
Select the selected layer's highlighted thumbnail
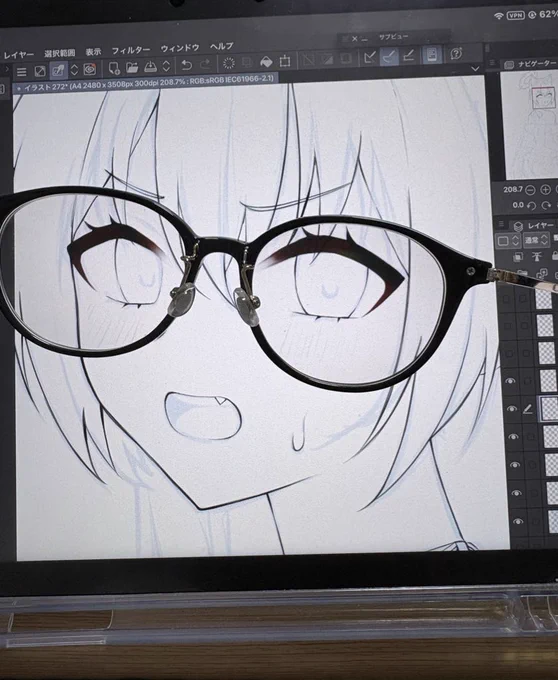tap(549, 408)
